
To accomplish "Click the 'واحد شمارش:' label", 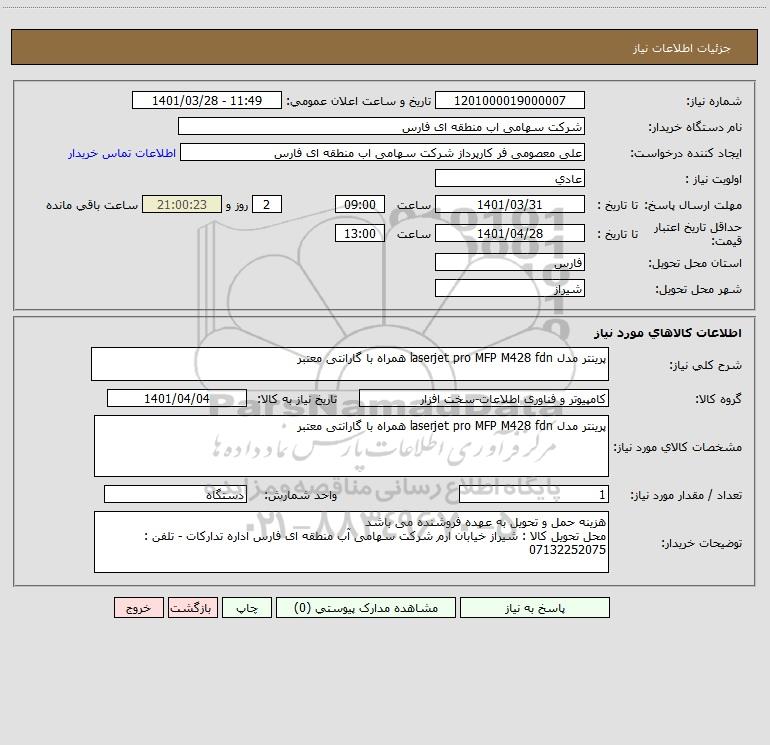I will coord(301,496).
